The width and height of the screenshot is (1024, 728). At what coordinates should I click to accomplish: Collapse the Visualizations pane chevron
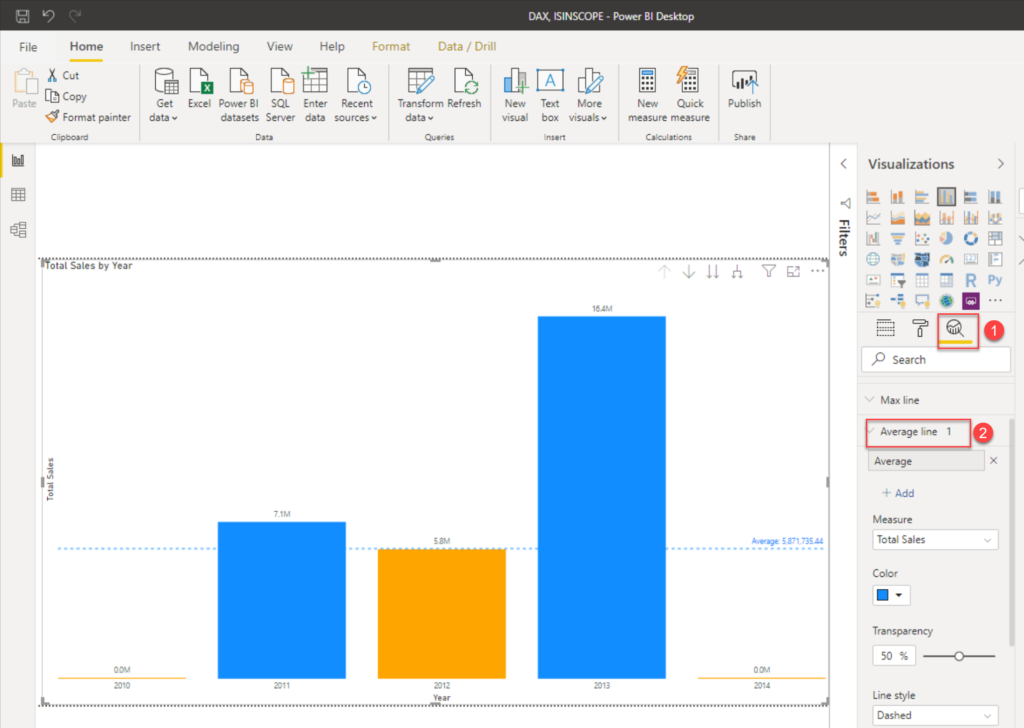point(1000,164)
